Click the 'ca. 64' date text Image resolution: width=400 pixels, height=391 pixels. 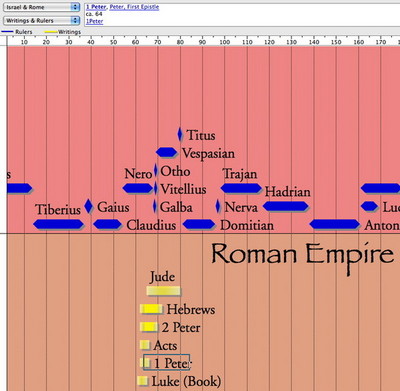tap(94, 14)
